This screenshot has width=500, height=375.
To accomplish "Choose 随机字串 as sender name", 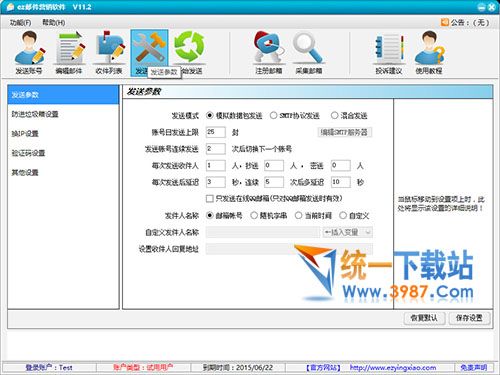I will [254, 215].
